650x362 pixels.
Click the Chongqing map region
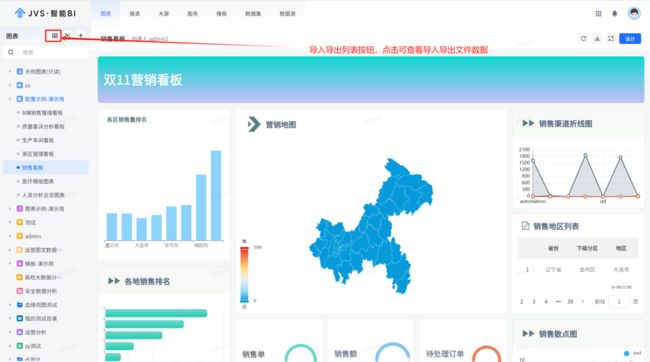coord(371,226)
